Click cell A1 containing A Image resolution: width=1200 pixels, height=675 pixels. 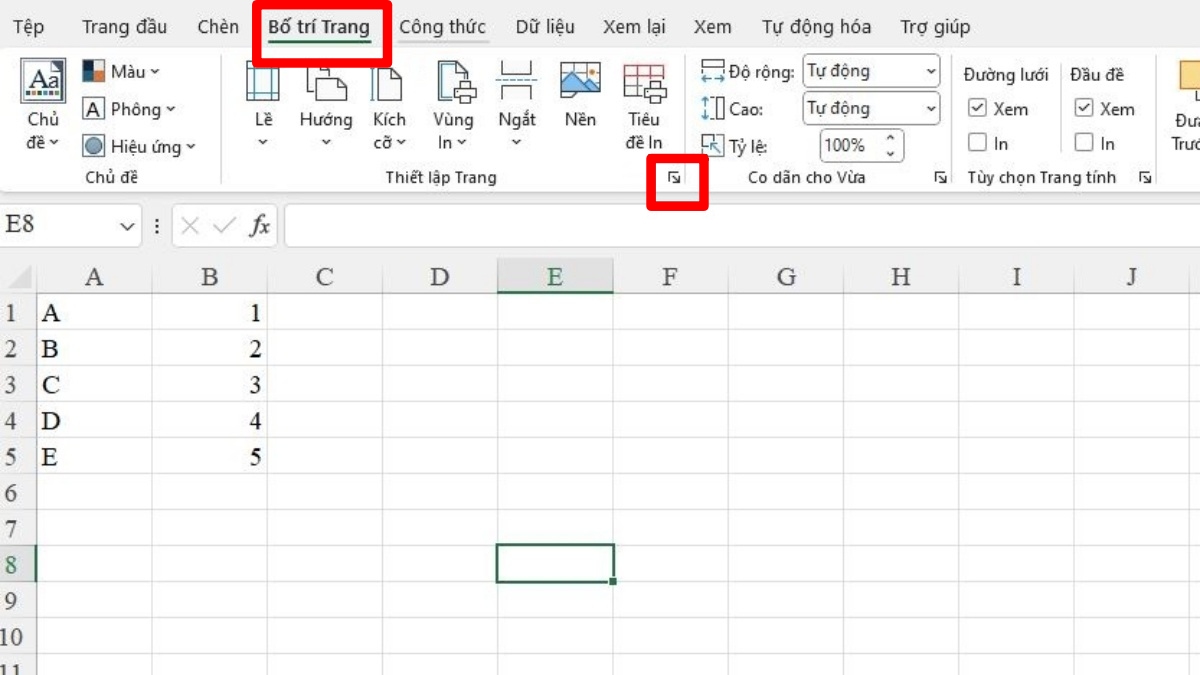click(x=94, y=312)
